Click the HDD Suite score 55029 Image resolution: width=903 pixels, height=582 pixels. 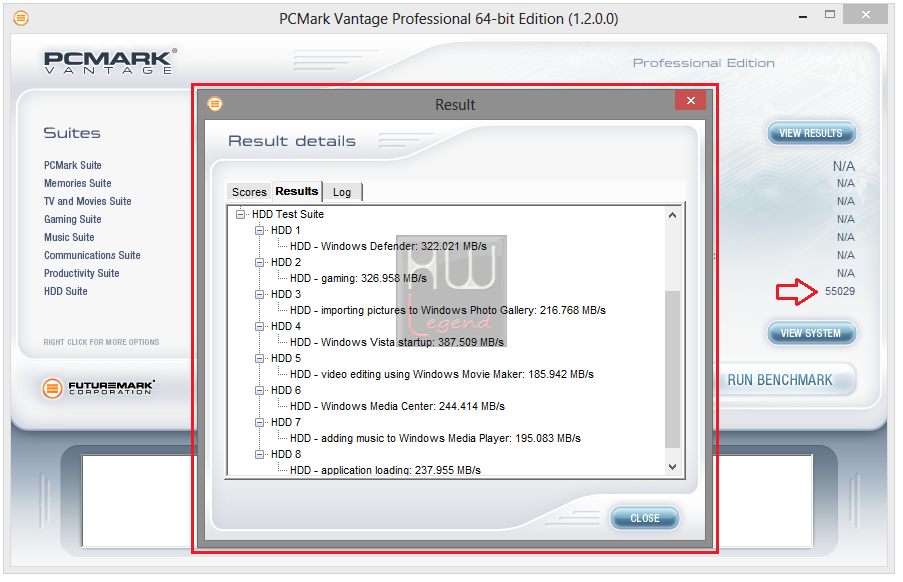pyautogui.click(x=840, y=291)
